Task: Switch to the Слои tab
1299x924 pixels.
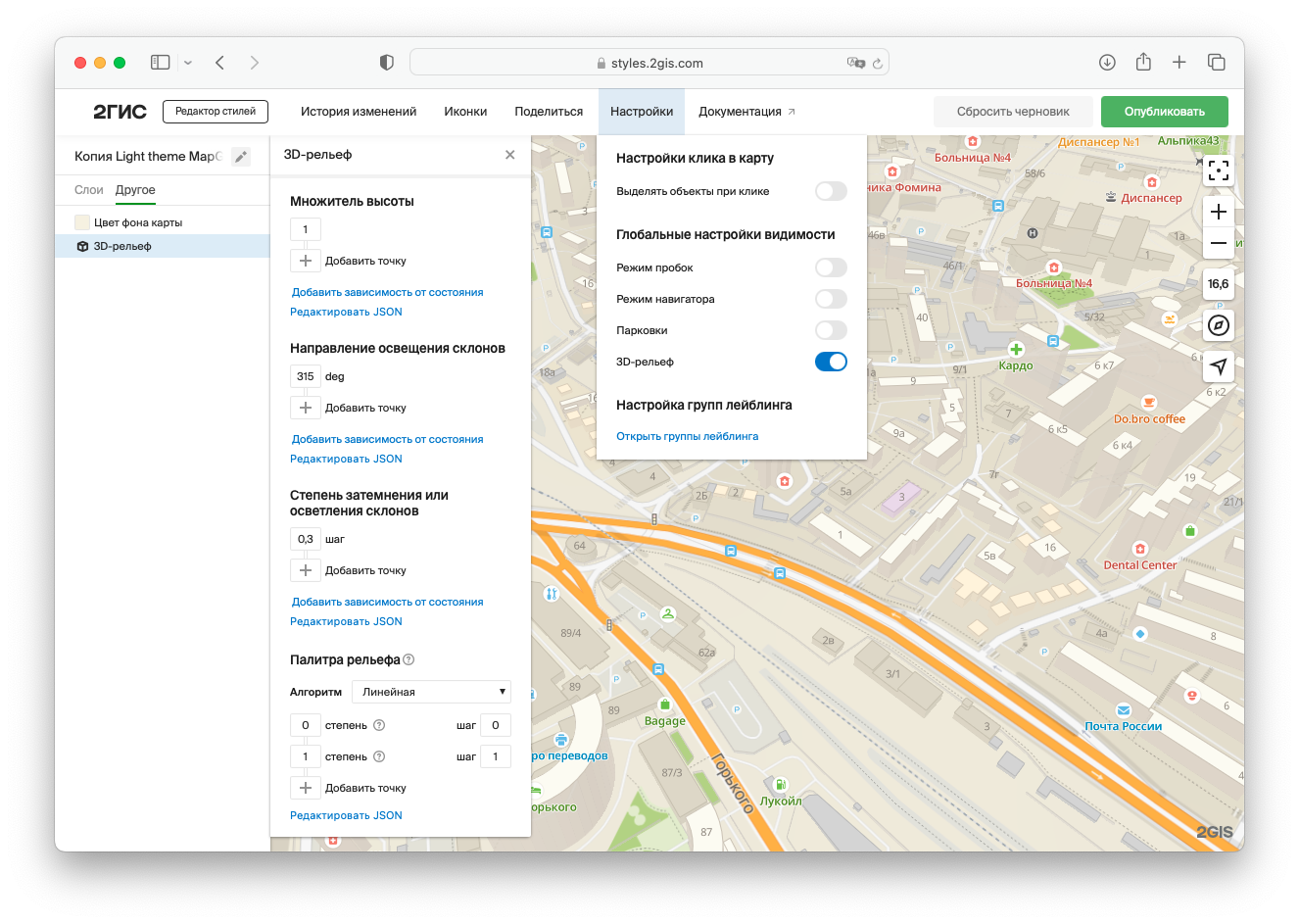Action: pyautogui.click(x=88, y=190)
